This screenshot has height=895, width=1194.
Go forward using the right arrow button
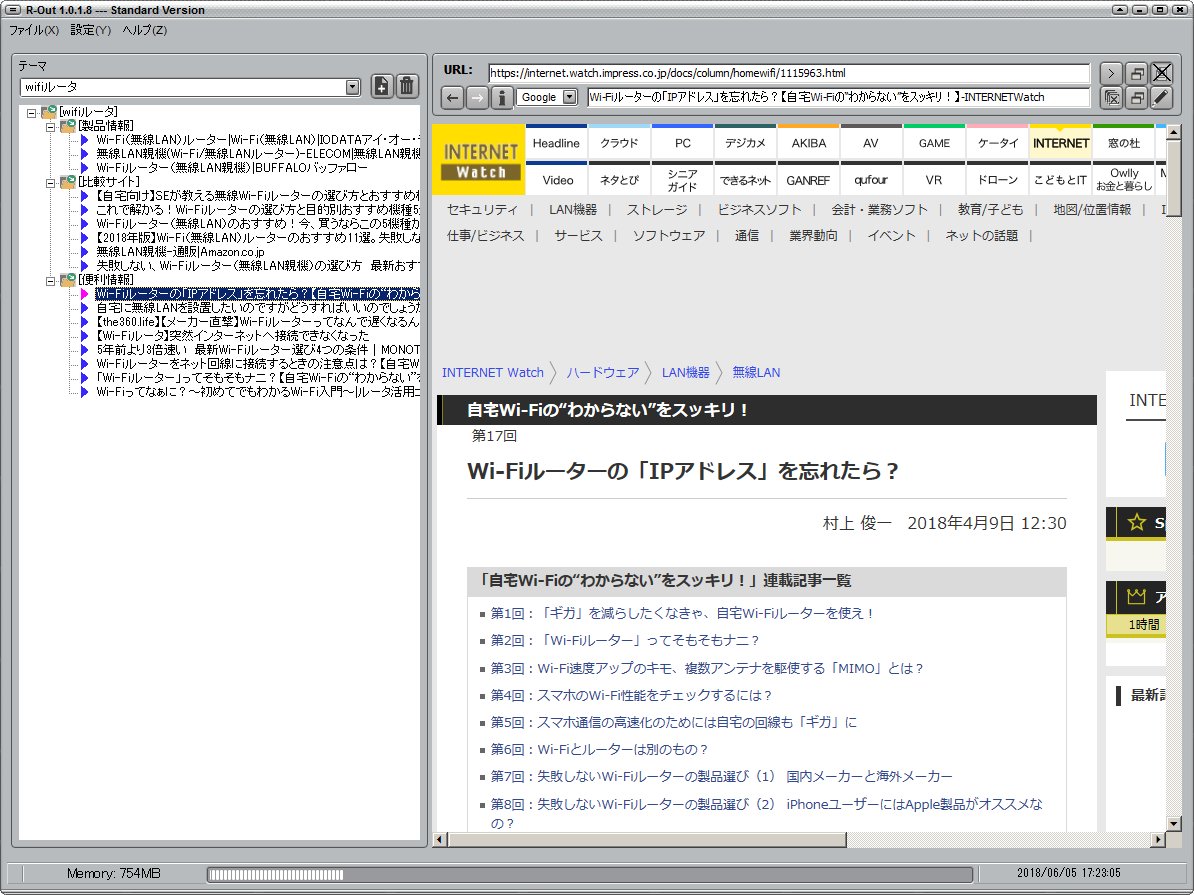click(477, 97)
